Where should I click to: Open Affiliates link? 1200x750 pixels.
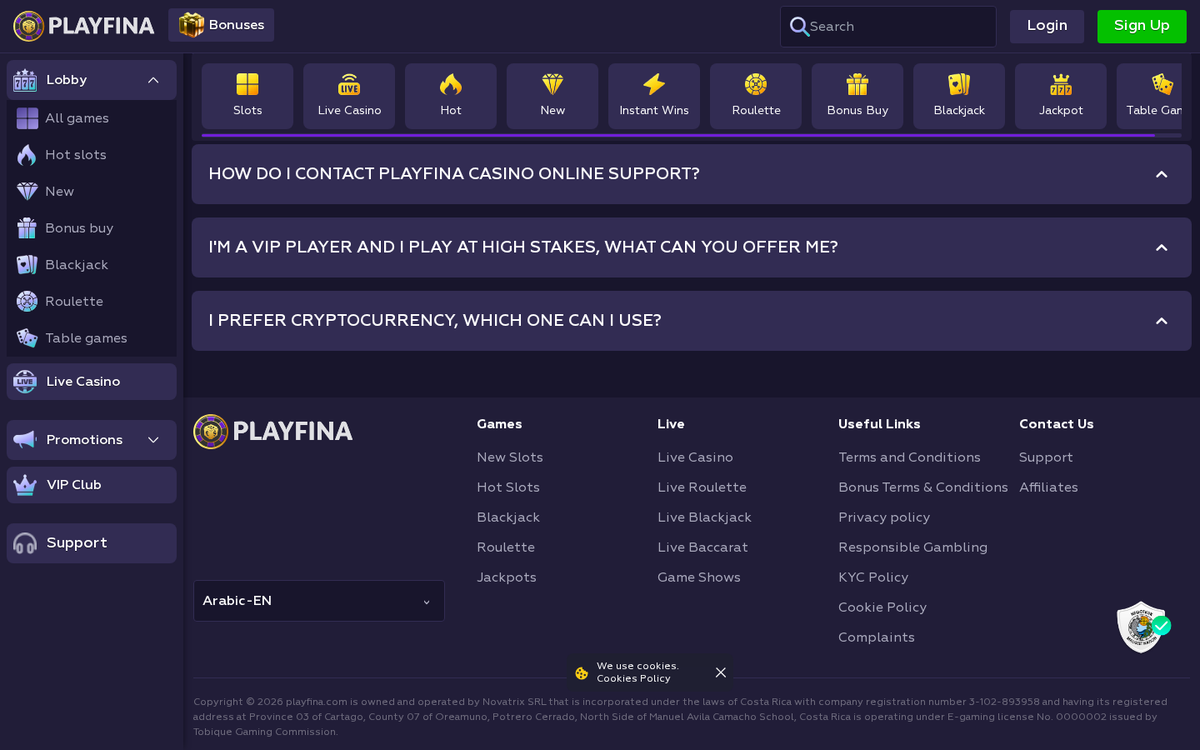1048,487
